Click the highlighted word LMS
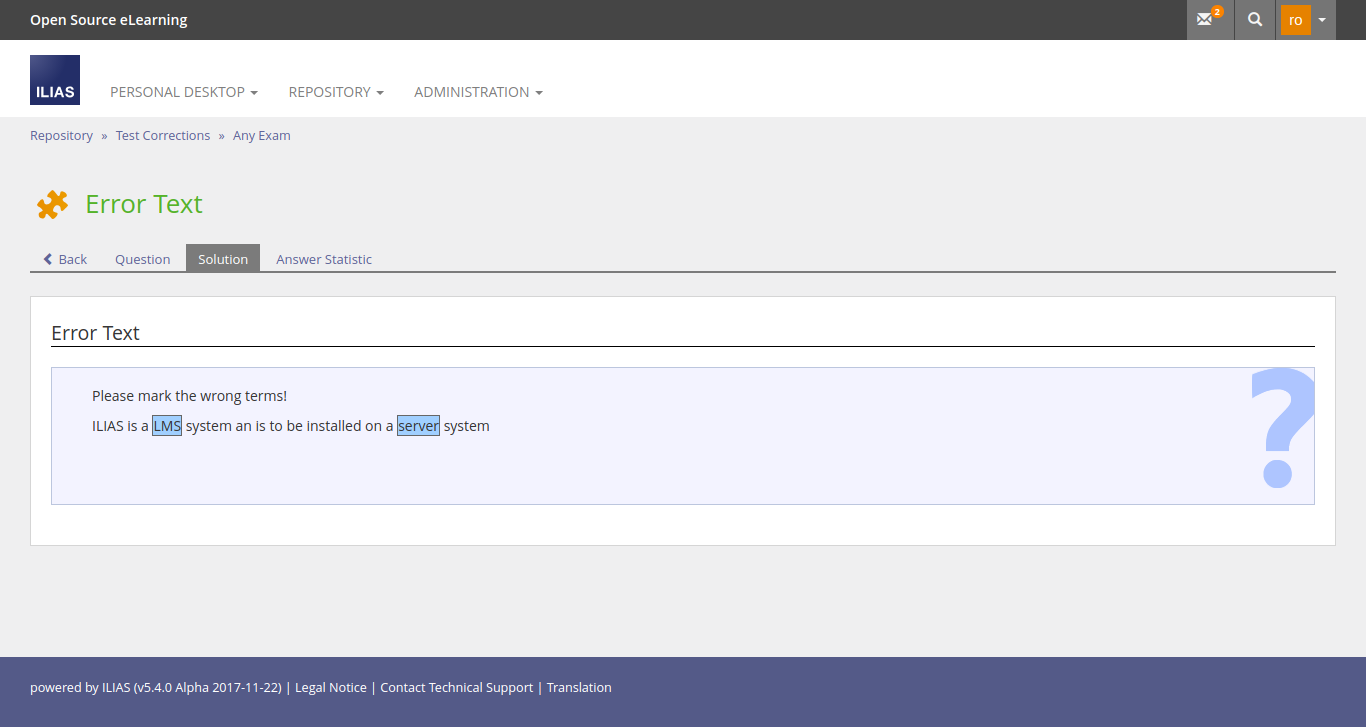This screenshot has width=1366, height=727. coord(167,426)
